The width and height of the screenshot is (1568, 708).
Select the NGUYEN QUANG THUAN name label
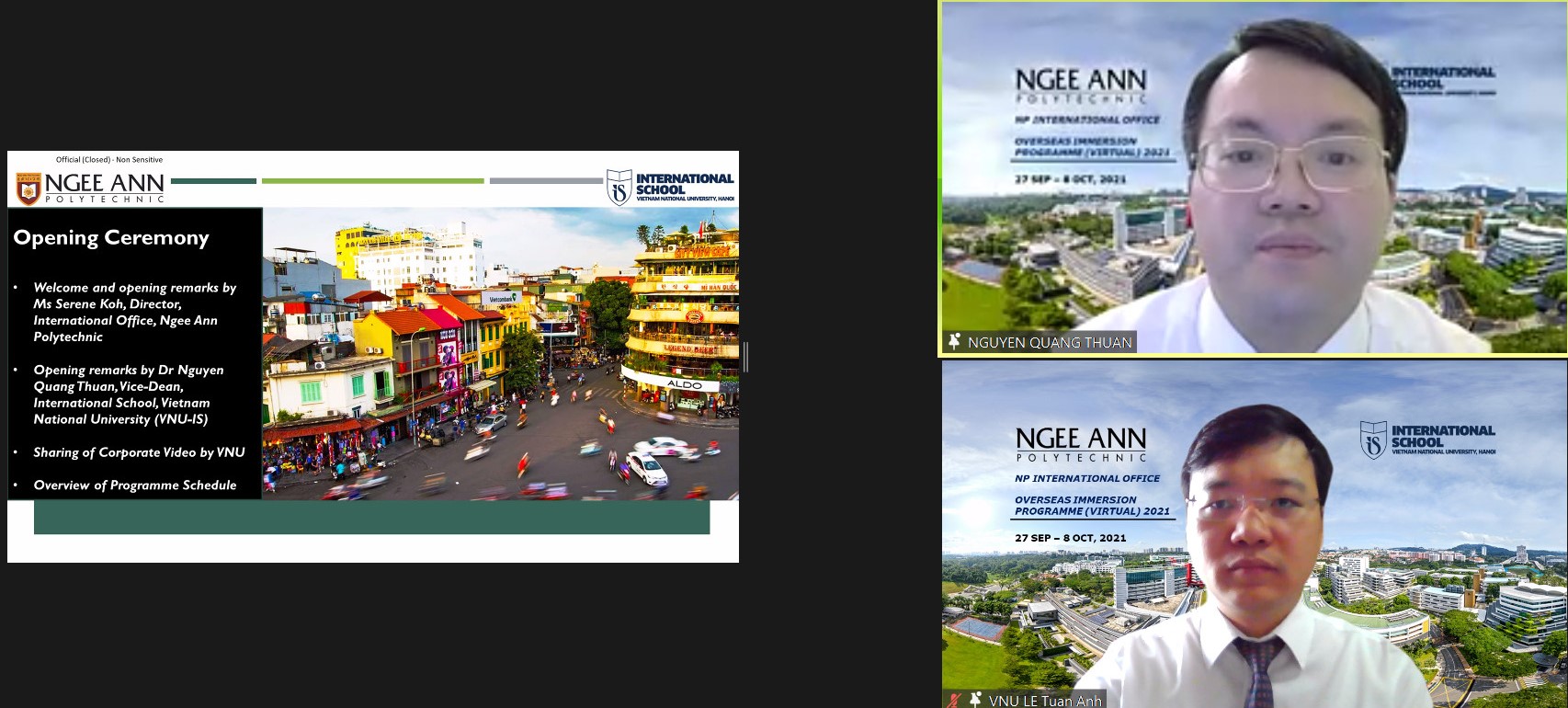click(1049, 342)
